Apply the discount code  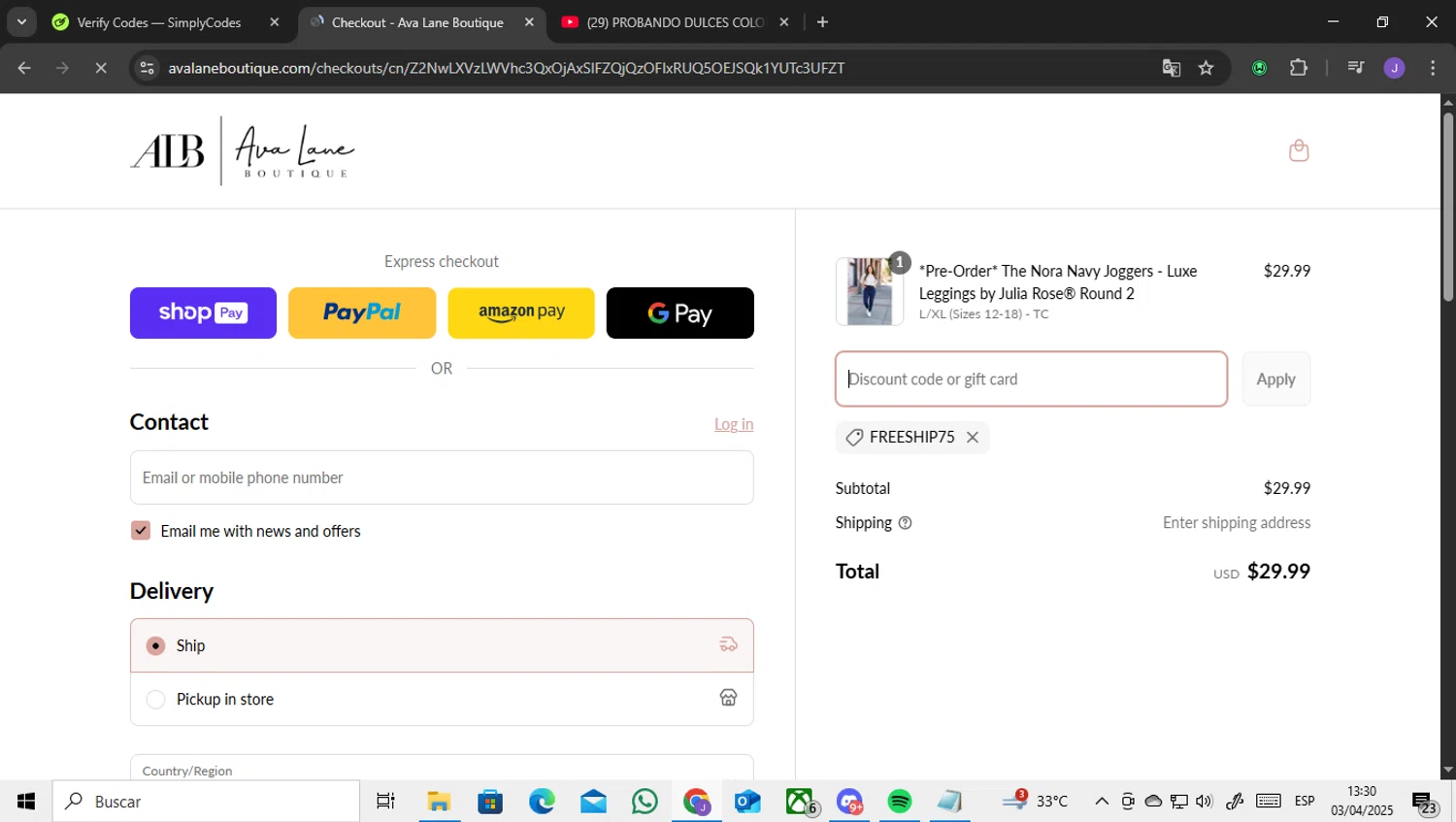tap(1276, 379)
